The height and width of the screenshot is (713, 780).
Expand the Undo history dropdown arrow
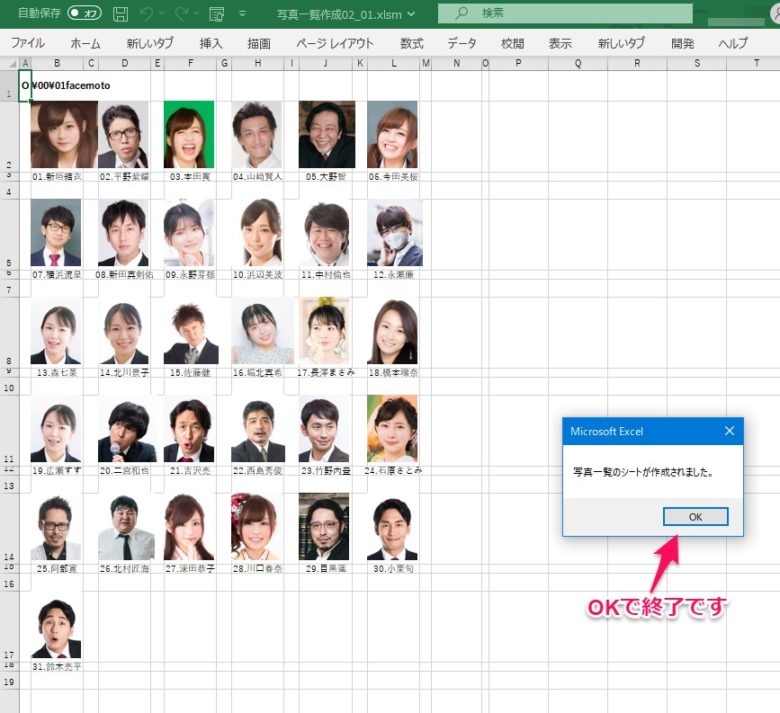point(161,14)
